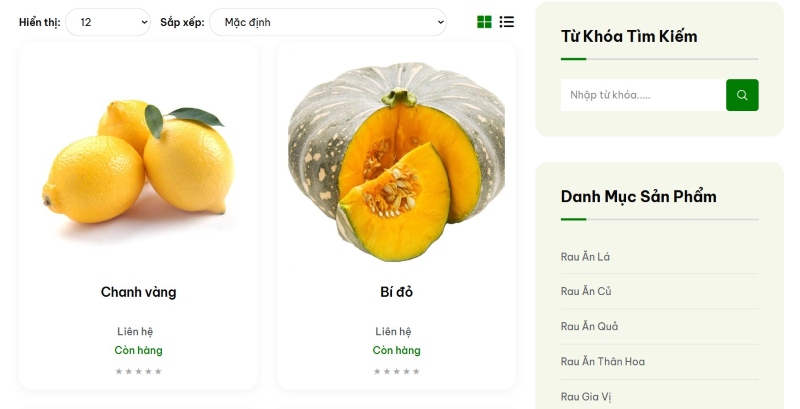The width and height of the screenshot is (800, 409).
Task: Open the Bí đỏ product title
Action: point(396,292)
